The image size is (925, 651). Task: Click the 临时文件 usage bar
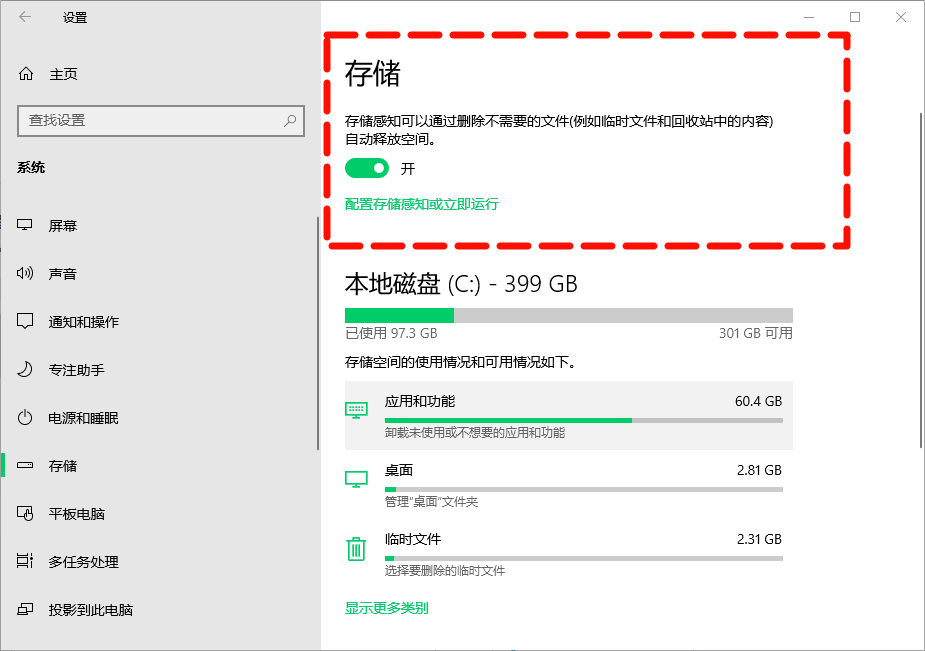pos(583,558)
